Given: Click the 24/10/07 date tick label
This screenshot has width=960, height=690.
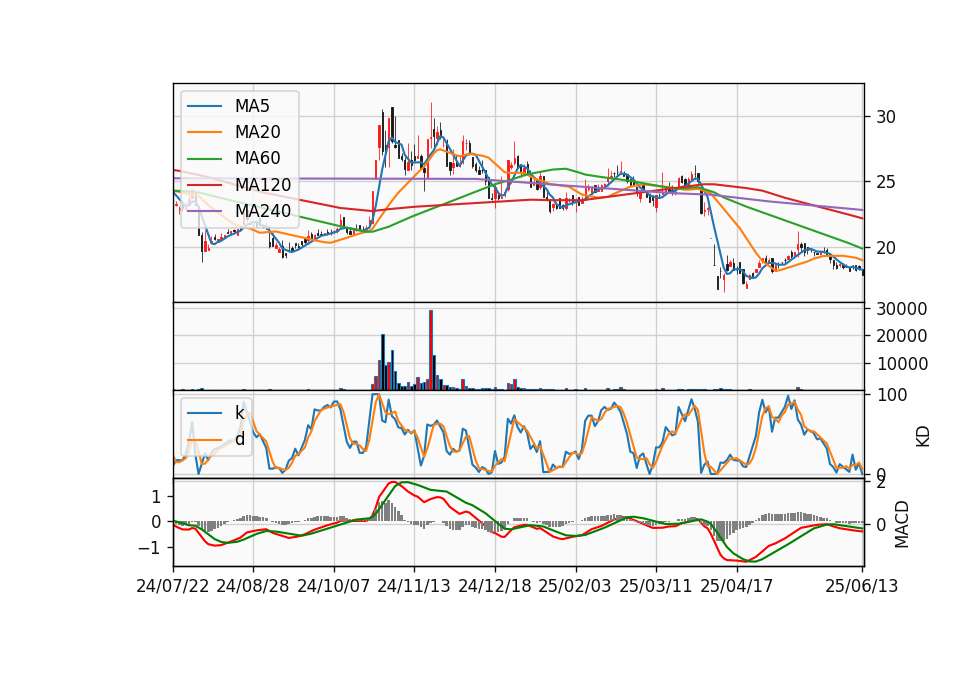Looking at the screenshot, I should tap(334, 586).
